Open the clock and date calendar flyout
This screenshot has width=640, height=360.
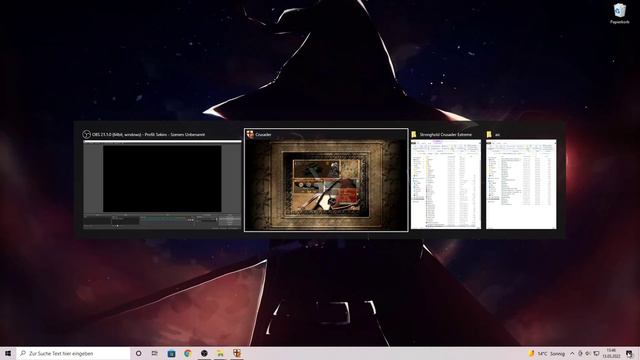tap(611, 353)
